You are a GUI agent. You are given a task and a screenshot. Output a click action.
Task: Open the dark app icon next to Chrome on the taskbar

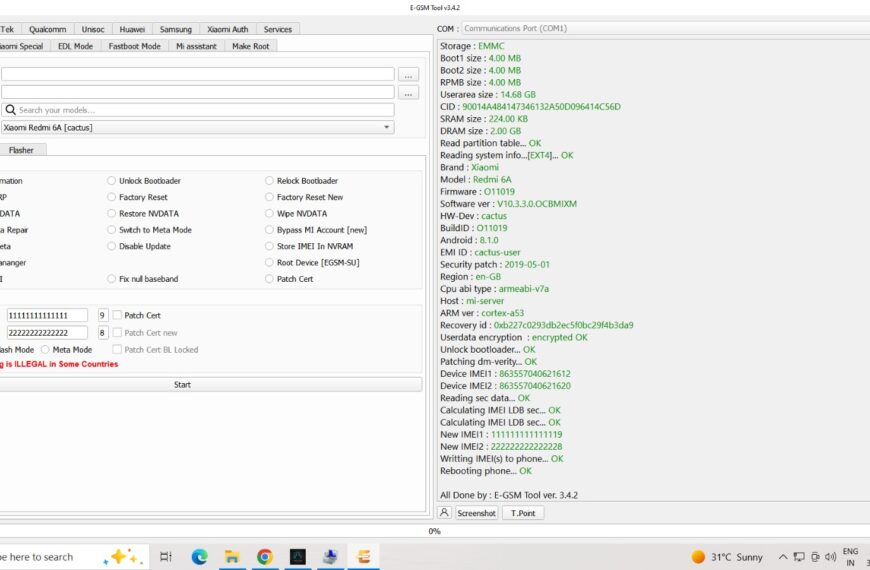(298, 556)
